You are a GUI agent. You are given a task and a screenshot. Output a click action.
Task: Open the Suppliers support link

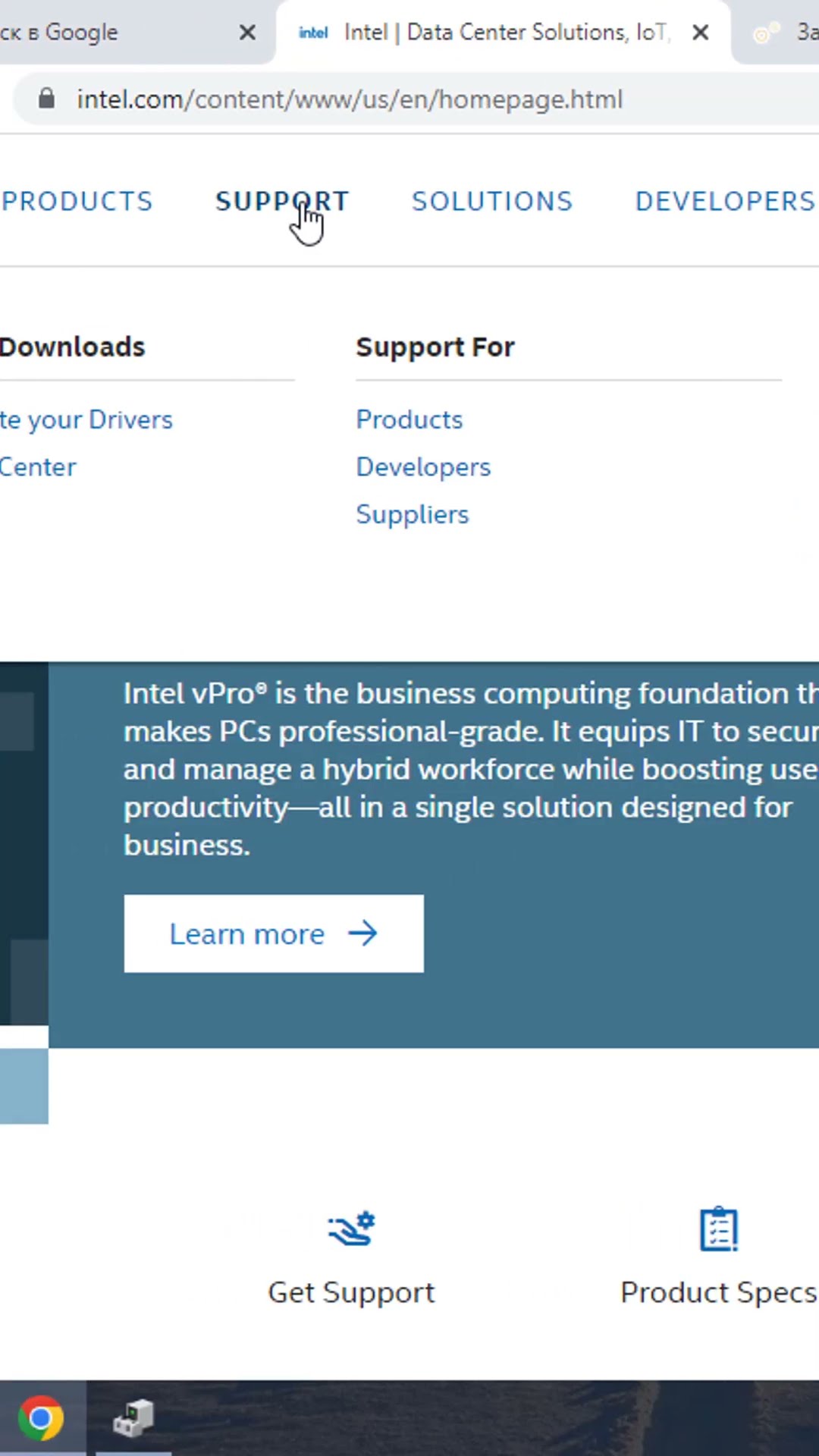click(x=413, y=515)
